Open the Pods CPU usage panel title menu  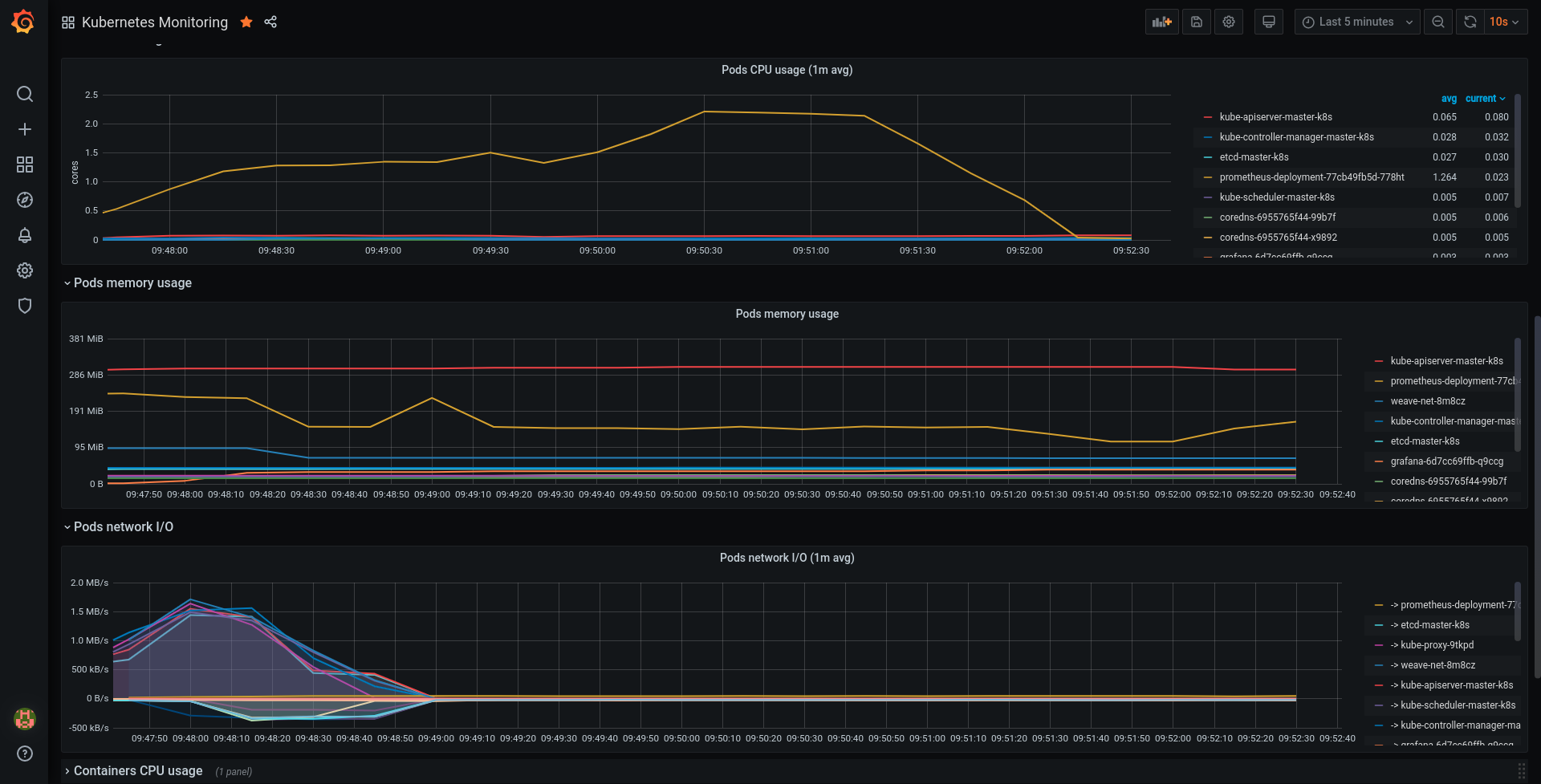[787, 70]
